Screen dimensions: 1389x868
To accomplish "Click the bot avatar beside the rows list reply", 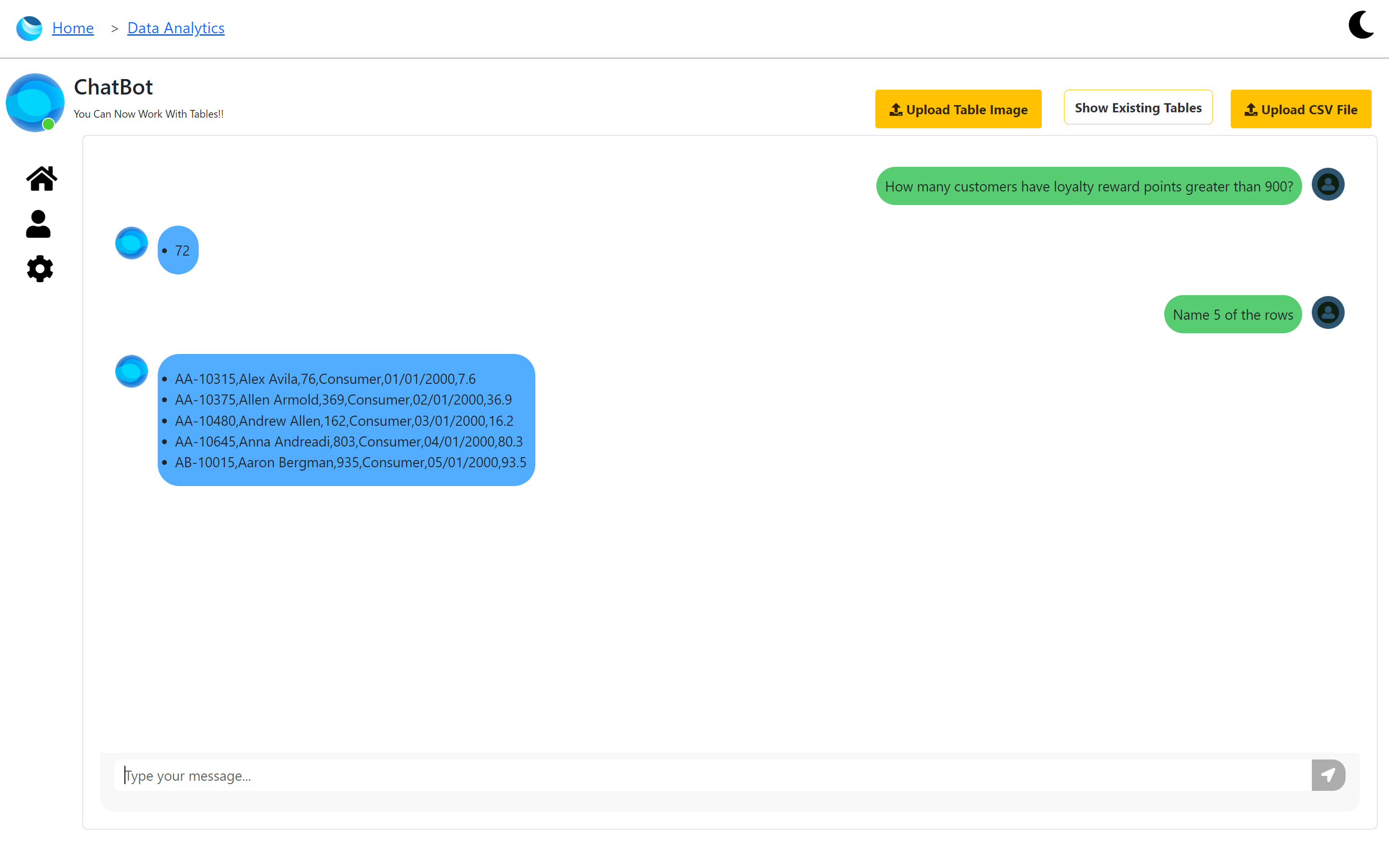I will (132, 371).
